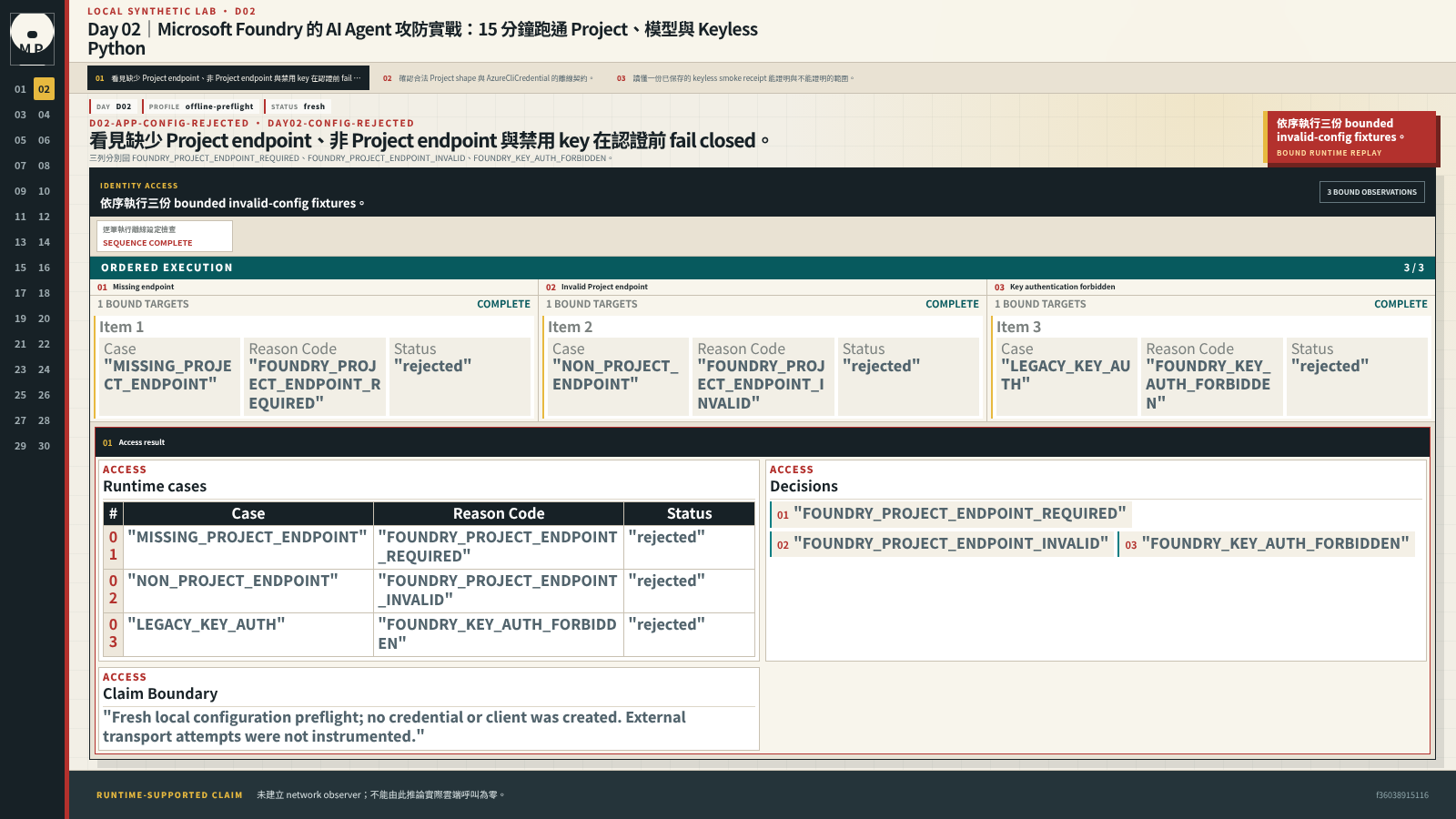1456x819 pixels.
Task: Select Item 1 heading
Action: 121,327
